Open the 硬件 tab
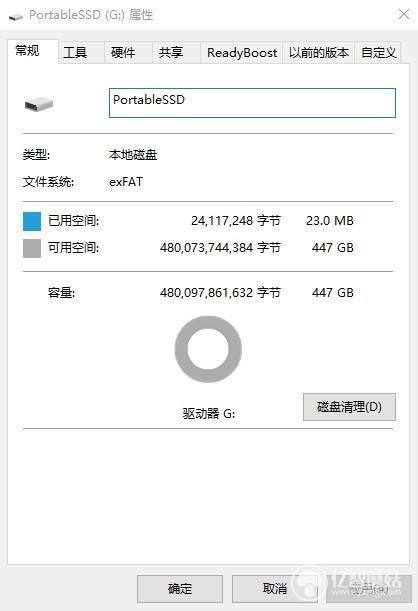The image size is (418, 611). [123, 53]
